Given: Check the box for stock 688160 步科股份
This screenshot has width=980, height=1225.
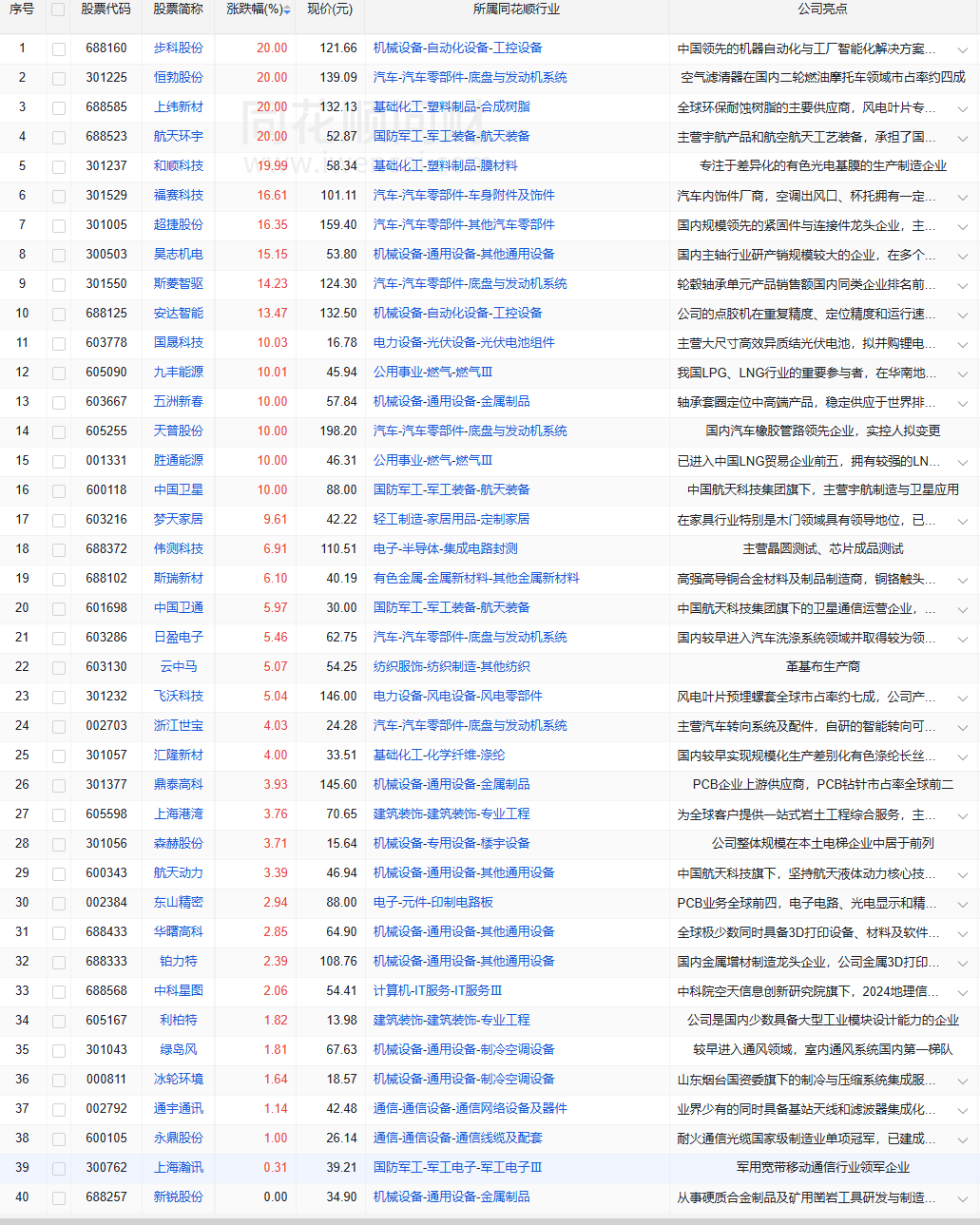Looking at the screenshot, I should coord(59,49).
